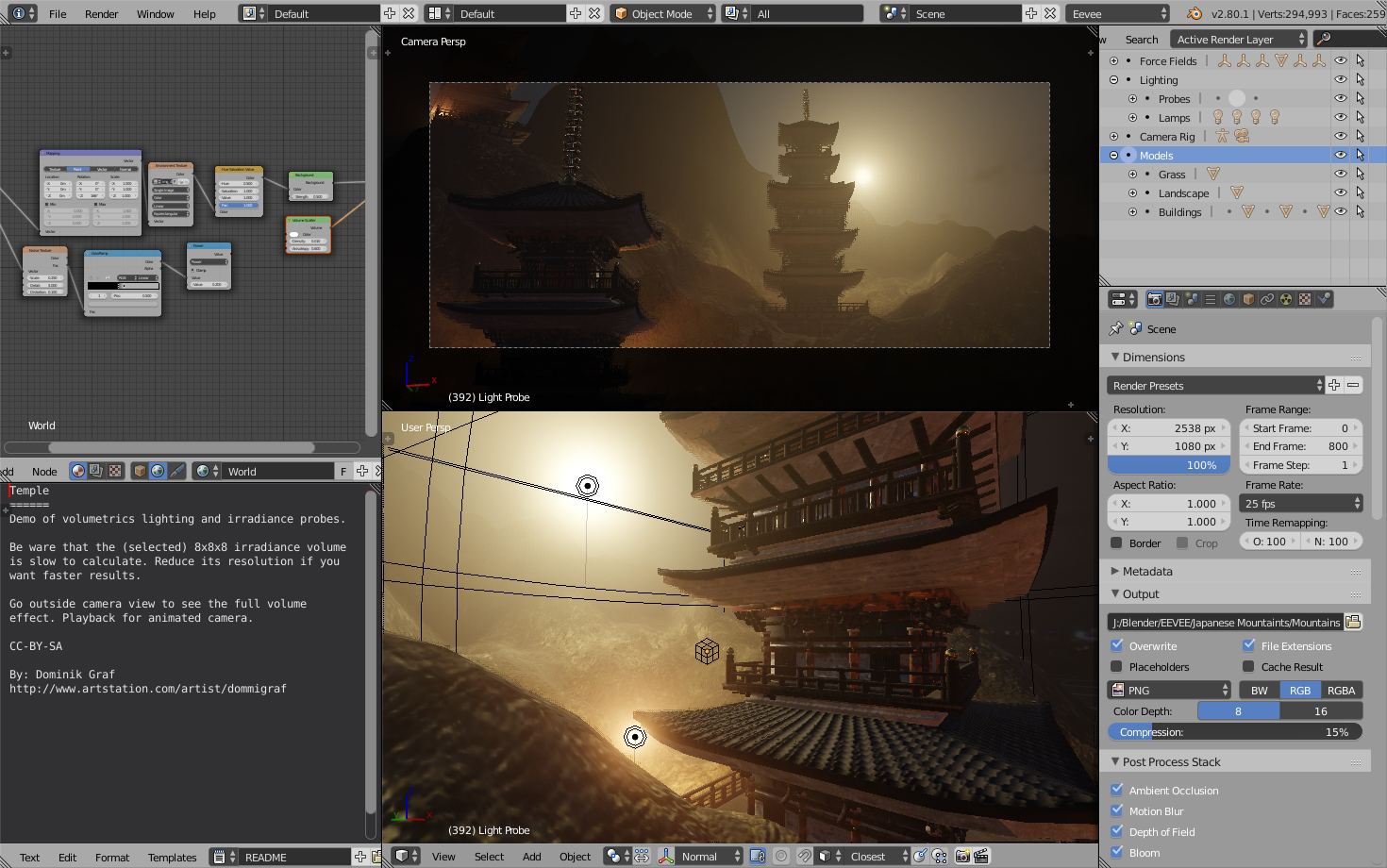Enable the Border checkbox
This screenshot has height=868, width=1387.
pos(1117,543)
